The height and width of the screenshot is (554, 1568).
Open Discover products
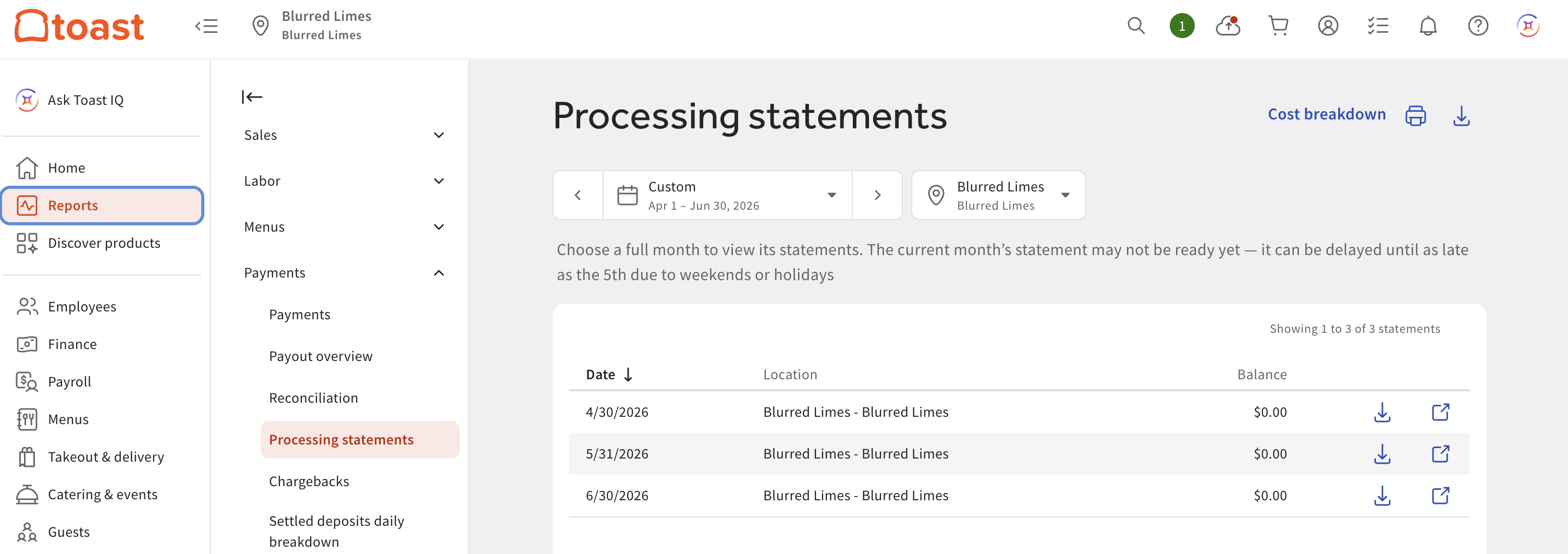pos(102,243)
